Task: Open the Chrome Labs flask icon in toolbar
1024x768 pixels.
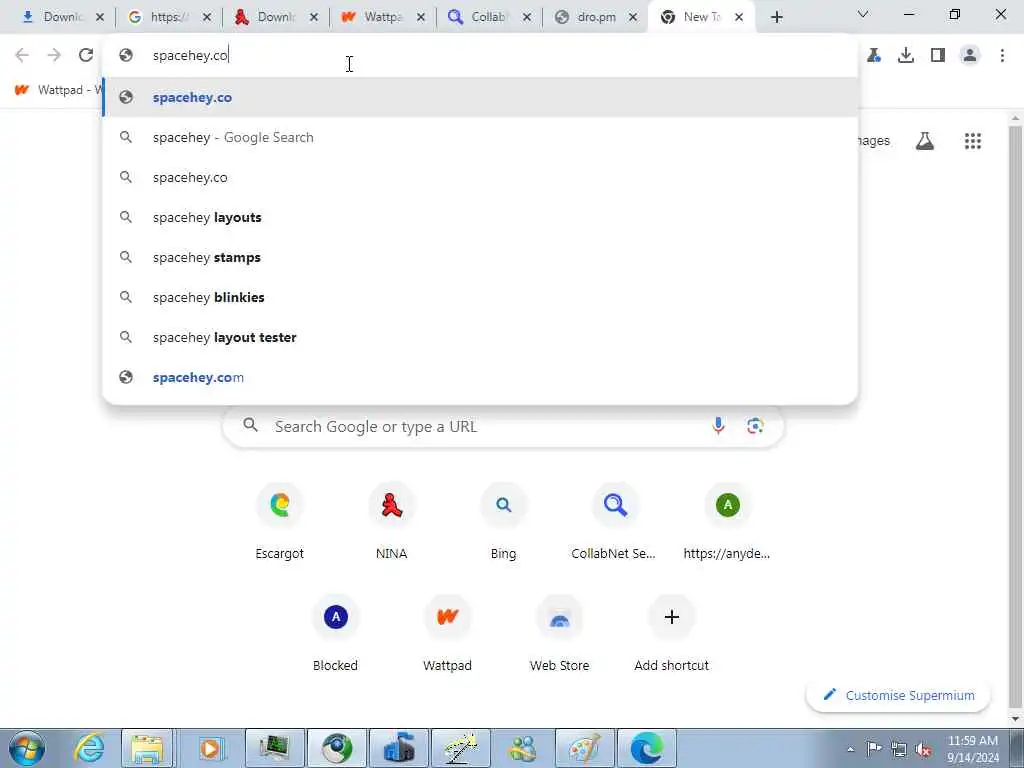Action: tap(874, 56)
